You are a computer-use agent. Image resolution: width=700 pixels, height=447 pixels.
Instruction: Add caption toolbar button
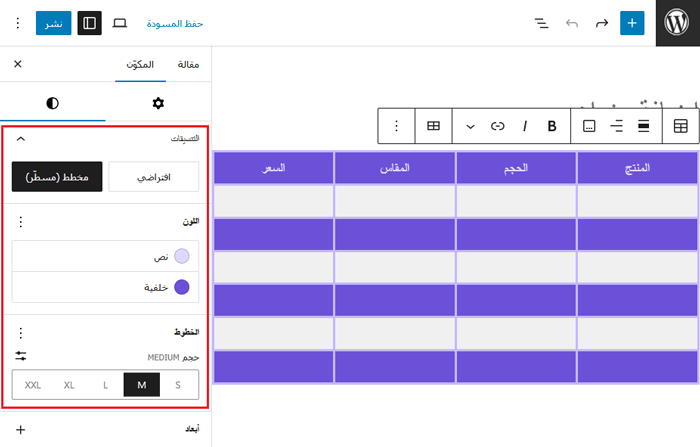589,126
